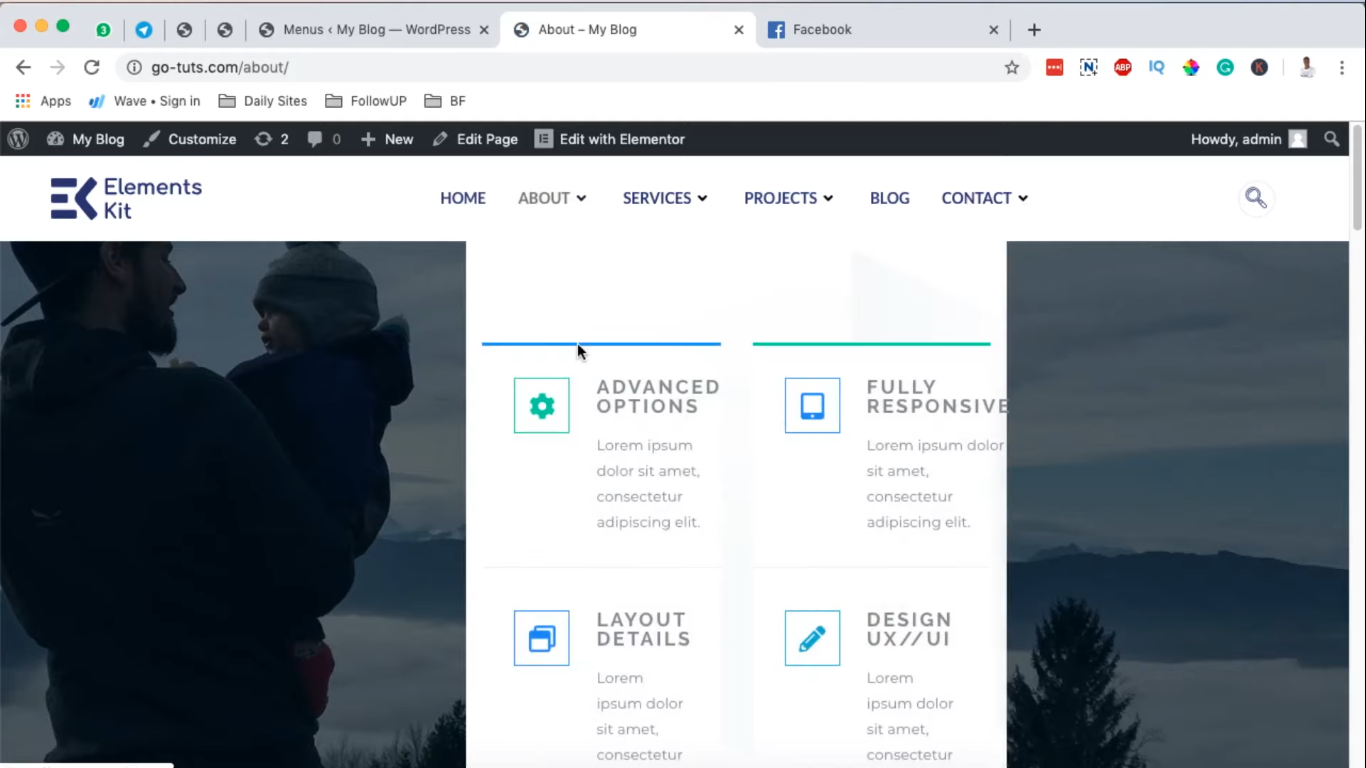This screenshot has width=1366, height=768.
Task: Open the Customize option in admin bar
Action: (x=190, y=139)
